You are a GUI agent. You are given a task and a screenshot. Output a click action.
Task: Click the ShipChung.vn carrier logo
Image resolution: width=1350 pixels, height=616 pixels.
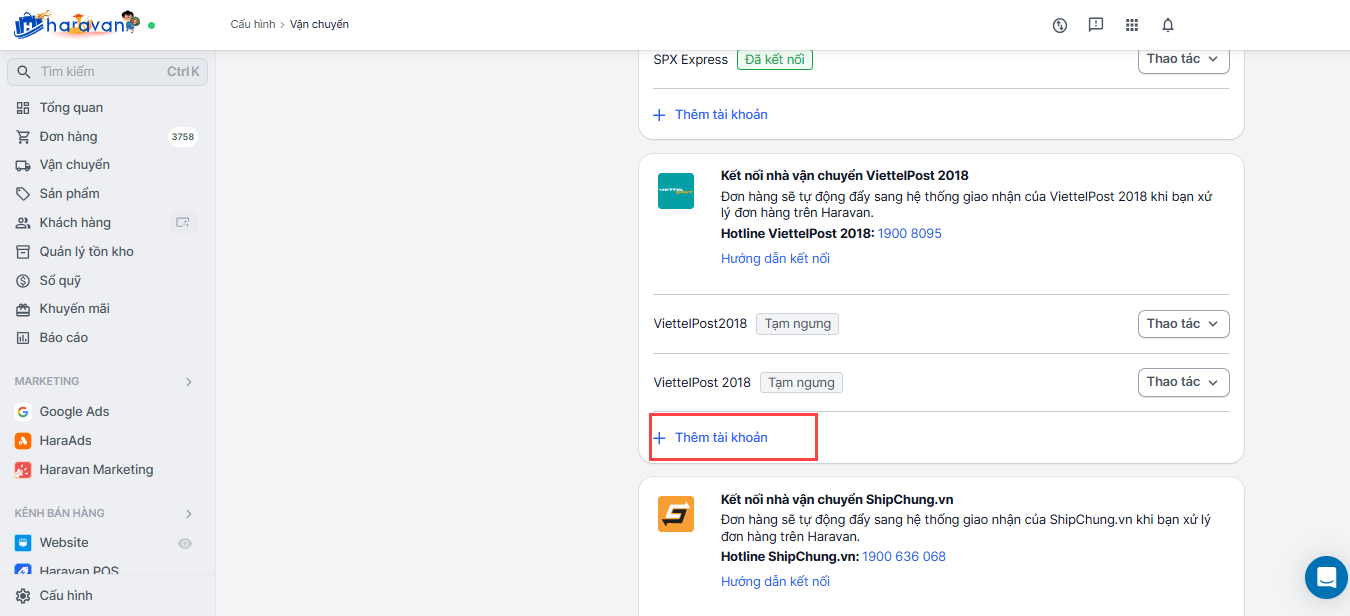pos(676,514)
